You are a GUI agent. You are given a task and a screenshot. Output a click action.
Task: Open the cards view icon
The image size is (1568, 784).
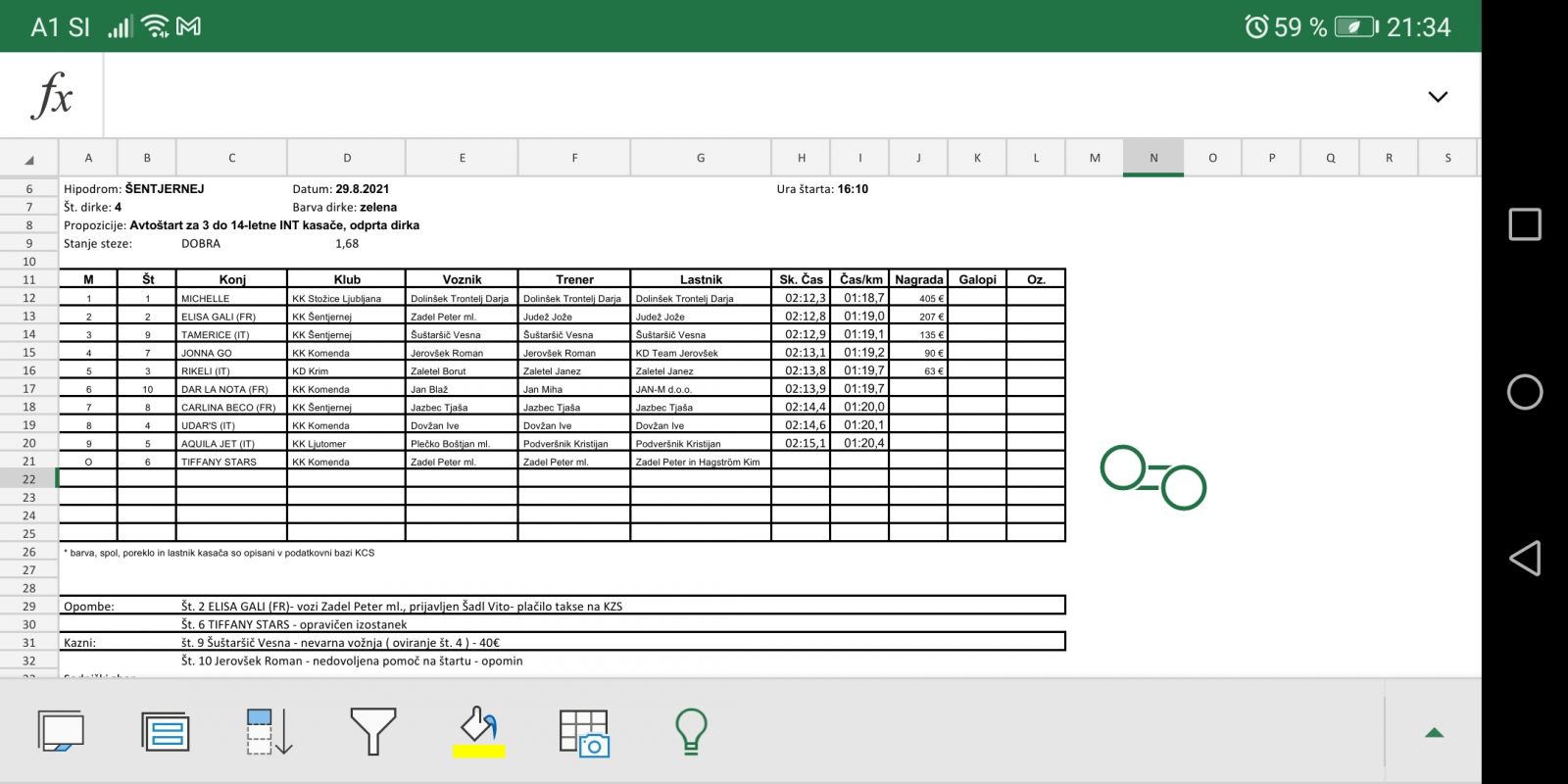click(x=166, y=732)
